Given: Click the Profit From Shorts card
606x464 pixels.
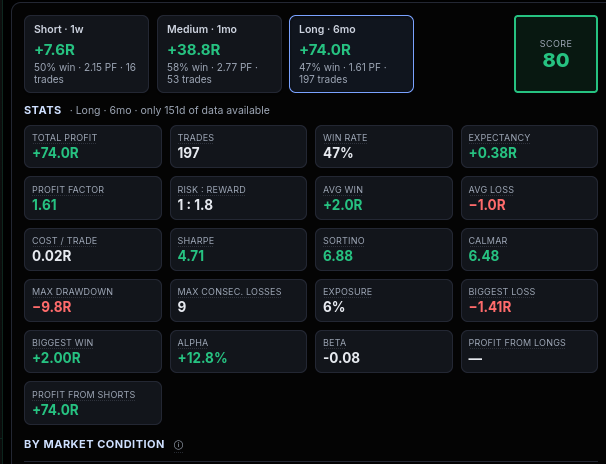Looking at the screenshot, I should click(93, 403).
